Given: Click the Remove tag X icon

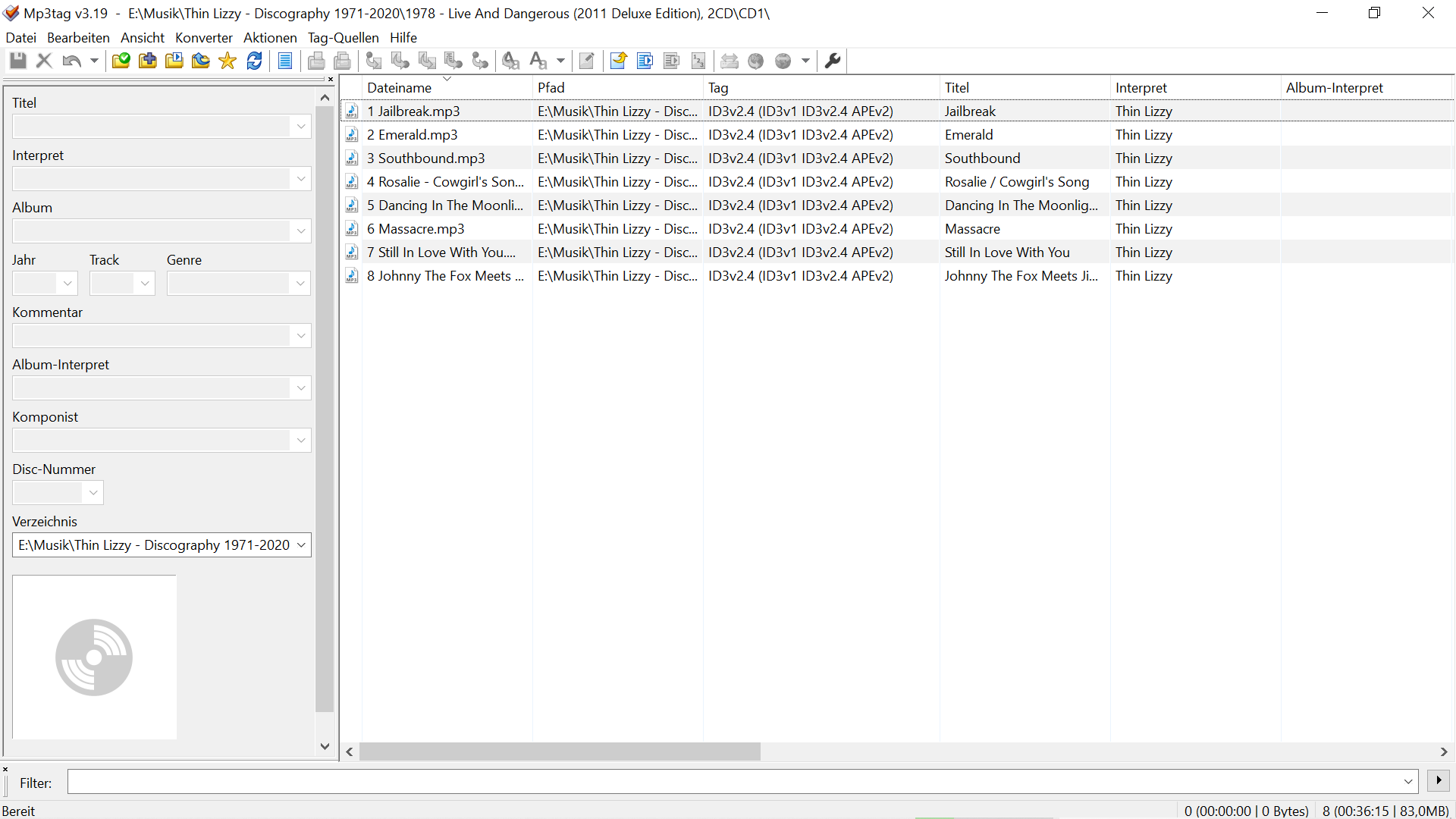Looking at the screenshot, I should [44, 61].
